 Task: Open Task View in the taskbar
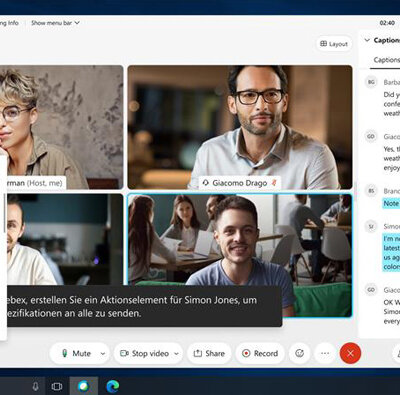tap(57, 386)
